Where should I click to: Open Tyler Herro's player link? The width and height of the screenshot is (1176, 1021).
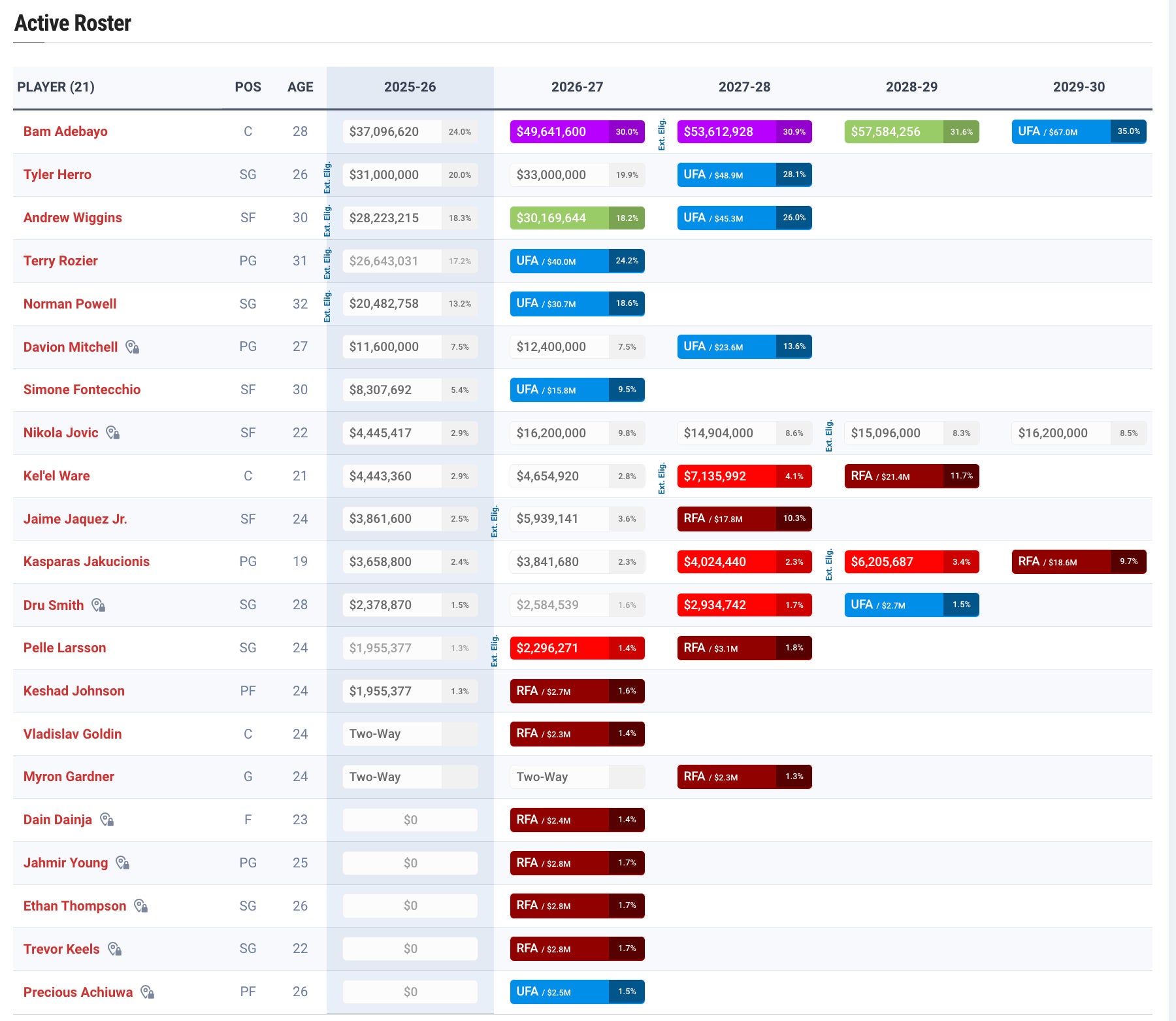tap(57, 175)
